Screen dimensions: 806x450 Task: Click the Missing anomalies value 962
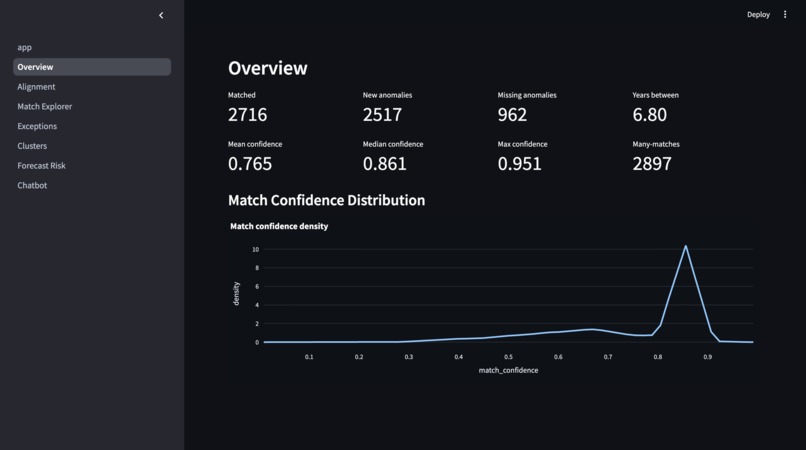point(512,115)
